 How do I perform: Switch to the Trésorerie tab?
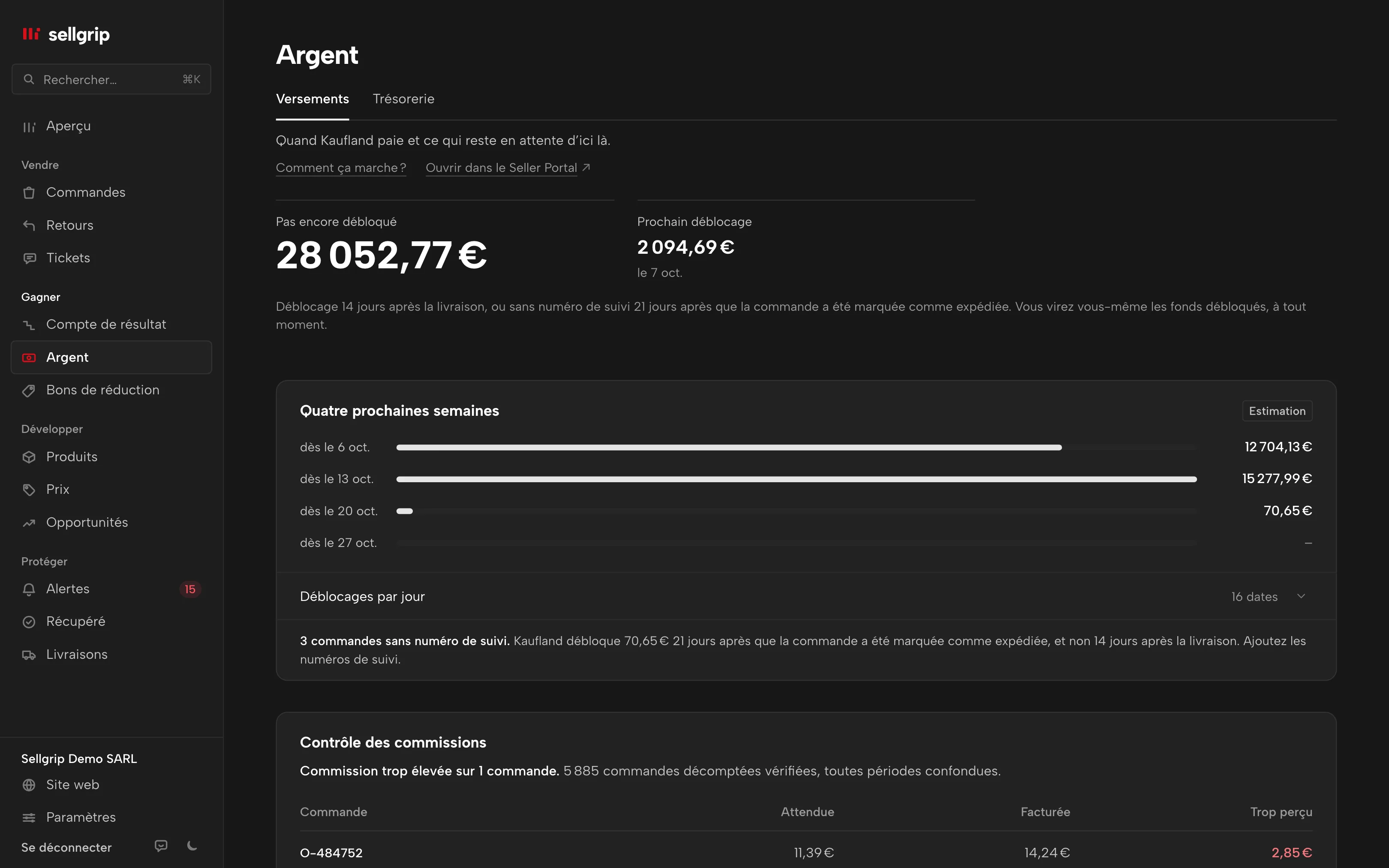click(403, 99)
